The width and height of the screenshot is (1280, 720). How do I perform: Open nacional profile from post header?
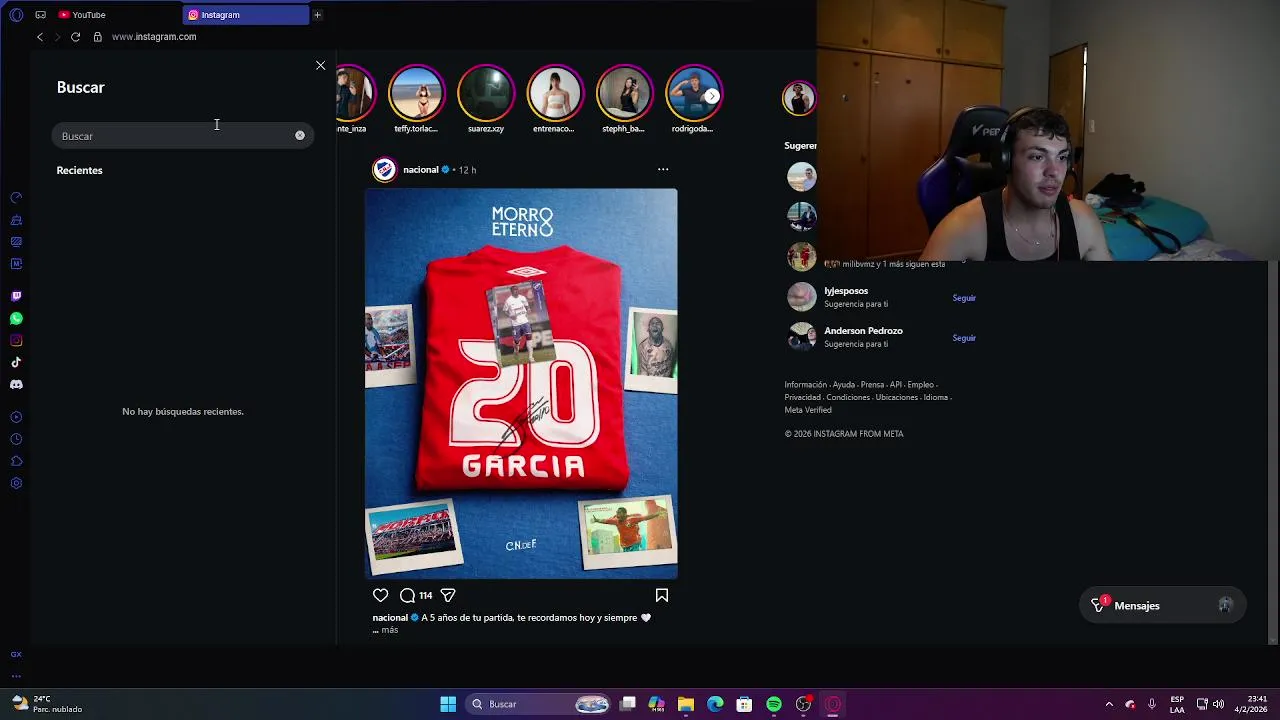(421, 170)
